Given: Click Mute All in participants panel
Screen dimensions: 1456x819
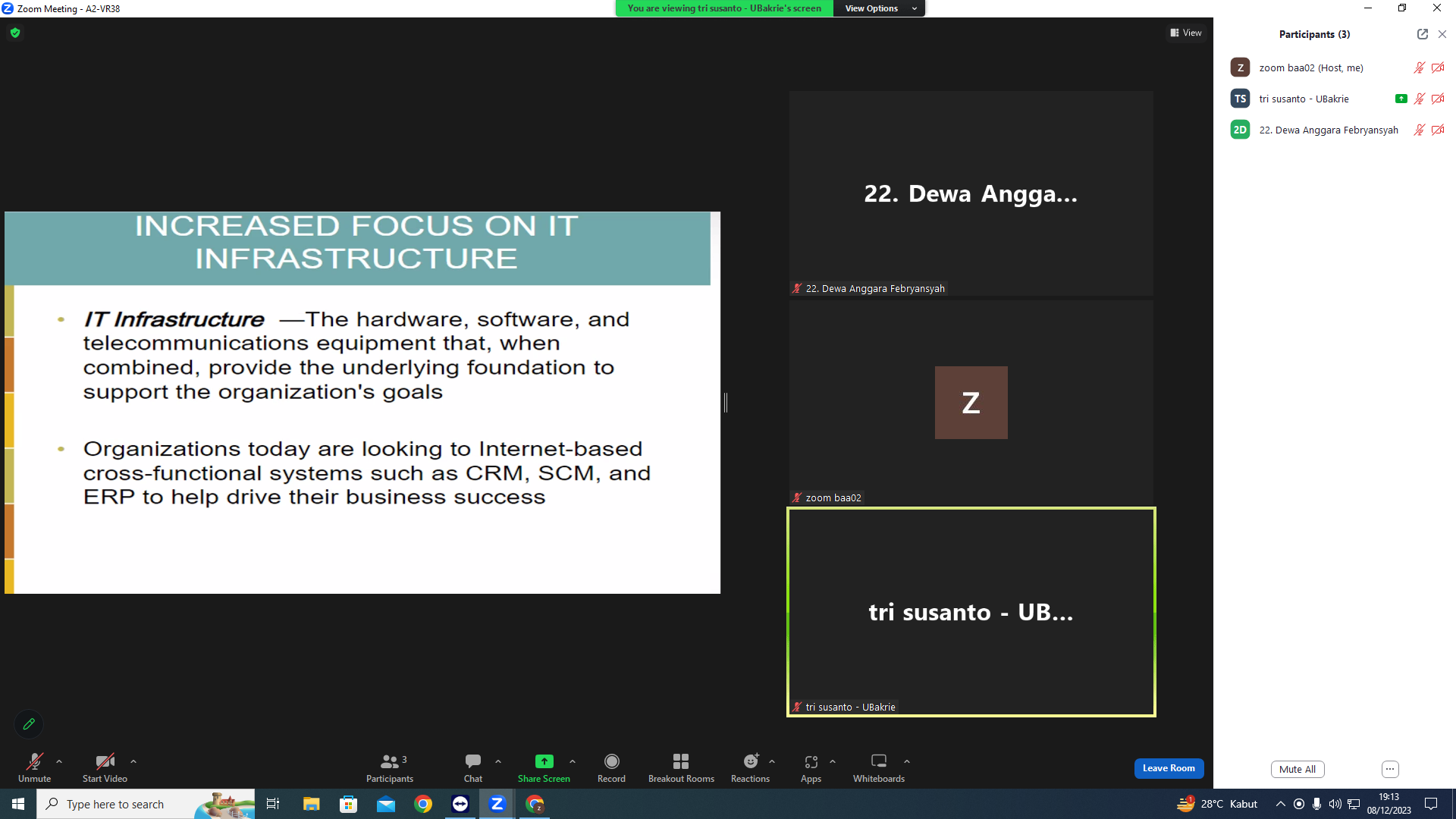Looking at the screenshot, I should 1298,769.
